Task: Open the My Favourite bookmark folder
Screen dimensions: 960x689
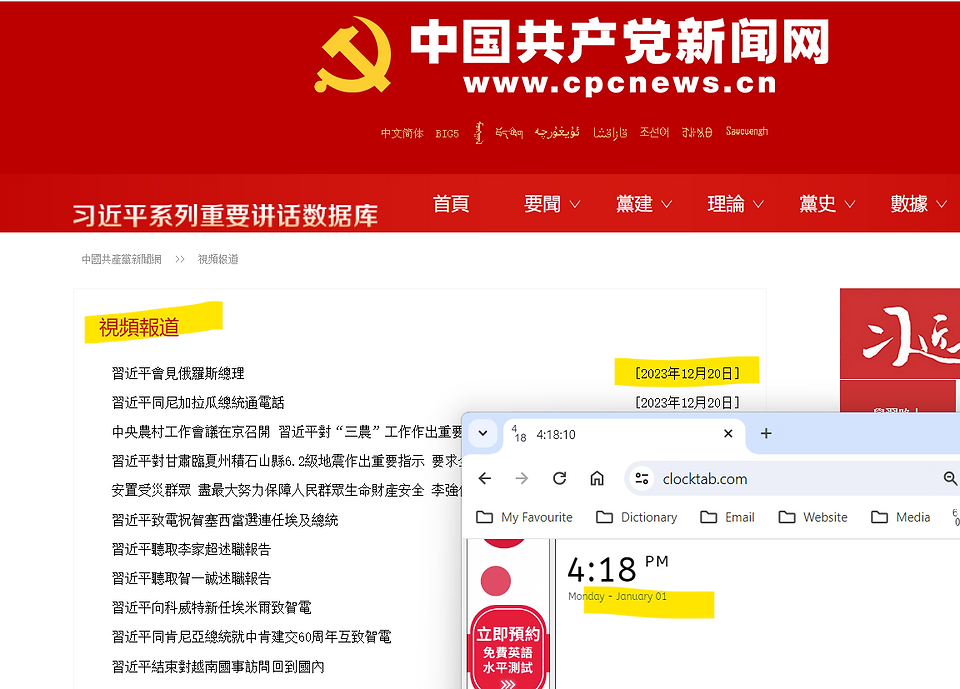Action: point(525,518)
